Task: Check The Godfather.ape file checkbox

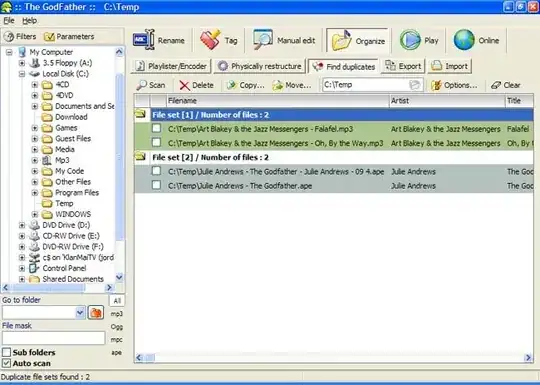Action: click(x=156, y=185)
